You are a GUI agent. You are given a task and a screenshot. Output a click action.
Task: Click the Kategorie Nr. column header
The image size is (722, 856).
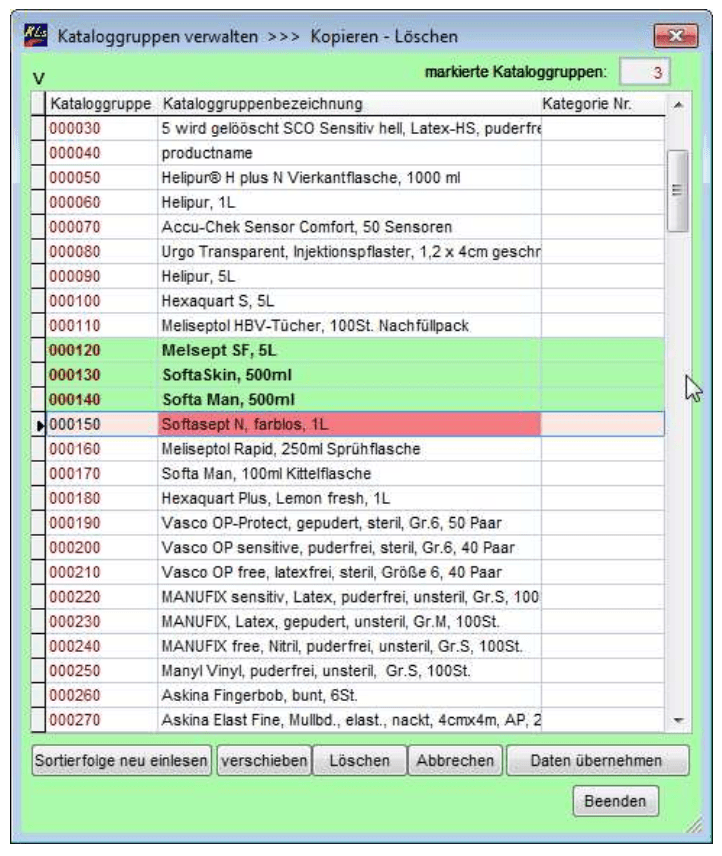pos(602,104)
